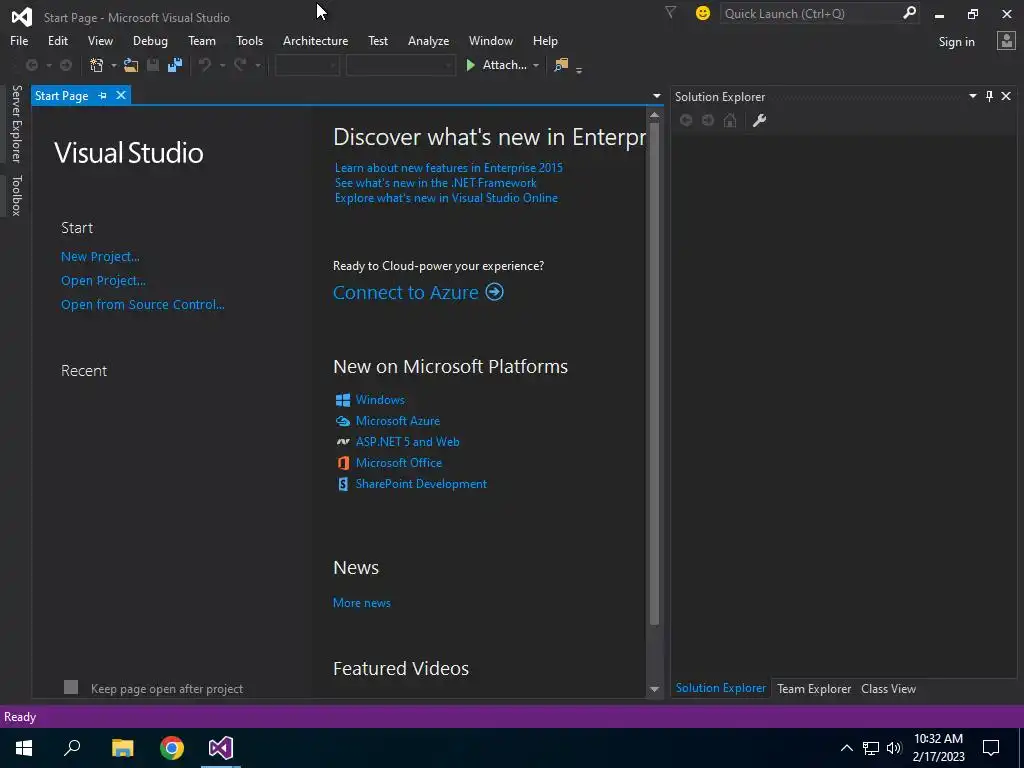The image size is (1024, 768).
Task: Expand the Server Explorer side tab
Action: point(16,123)
